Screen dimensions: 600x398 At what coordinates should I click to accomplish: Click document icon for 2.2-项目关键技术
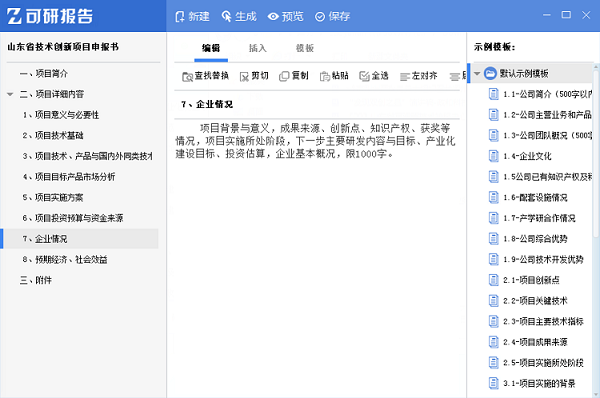coord(494,300)
